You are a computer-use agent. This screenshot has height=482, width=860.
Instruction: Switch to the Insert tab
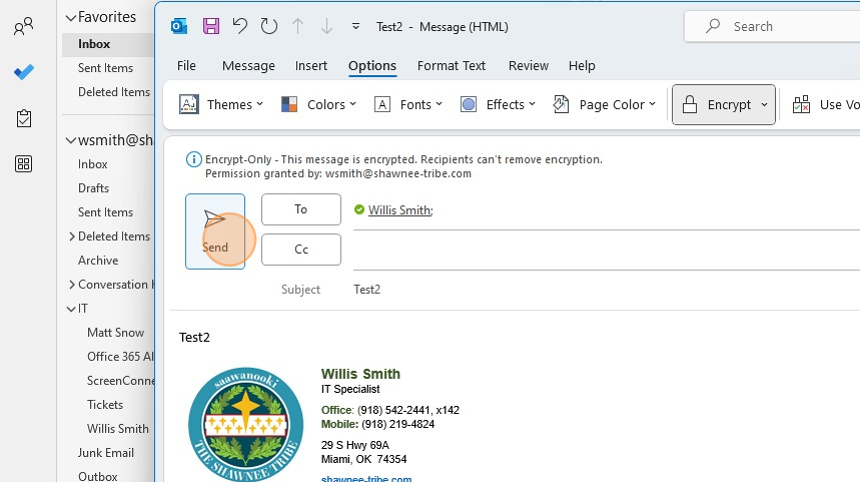coord(311,66)
